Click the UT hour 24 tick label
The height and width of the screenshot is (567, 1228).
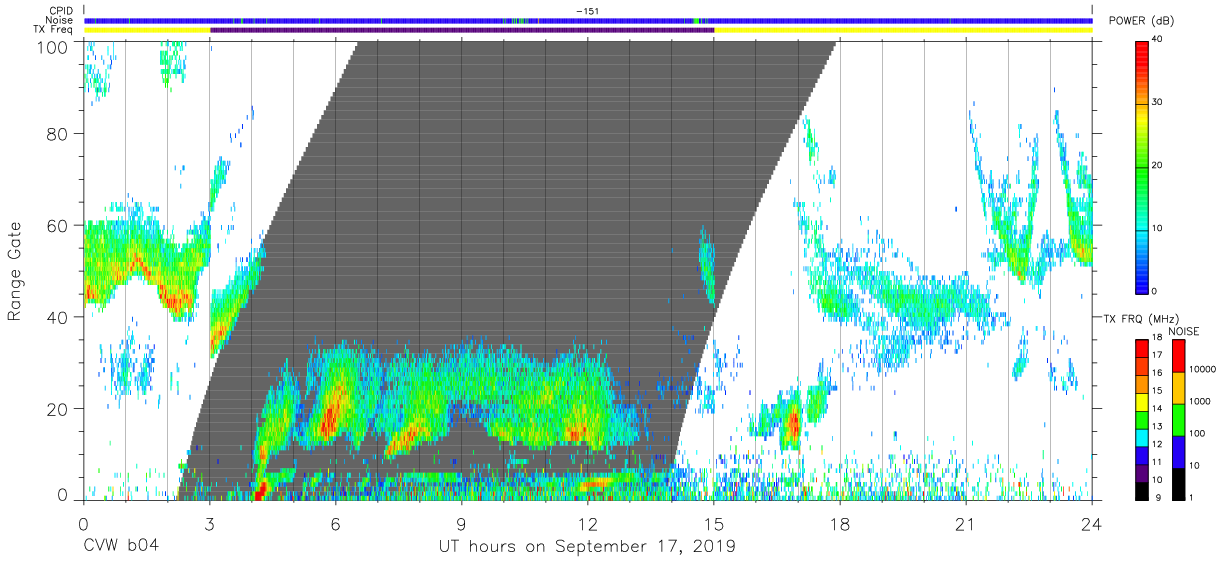click(1092, 523)
